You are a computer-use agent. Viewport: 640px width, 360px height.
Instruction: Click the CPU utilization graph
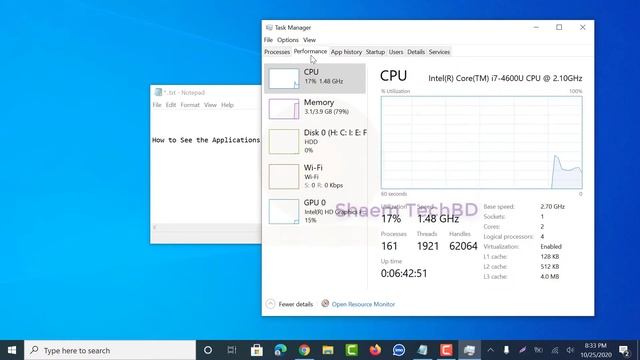coord(482,142)
